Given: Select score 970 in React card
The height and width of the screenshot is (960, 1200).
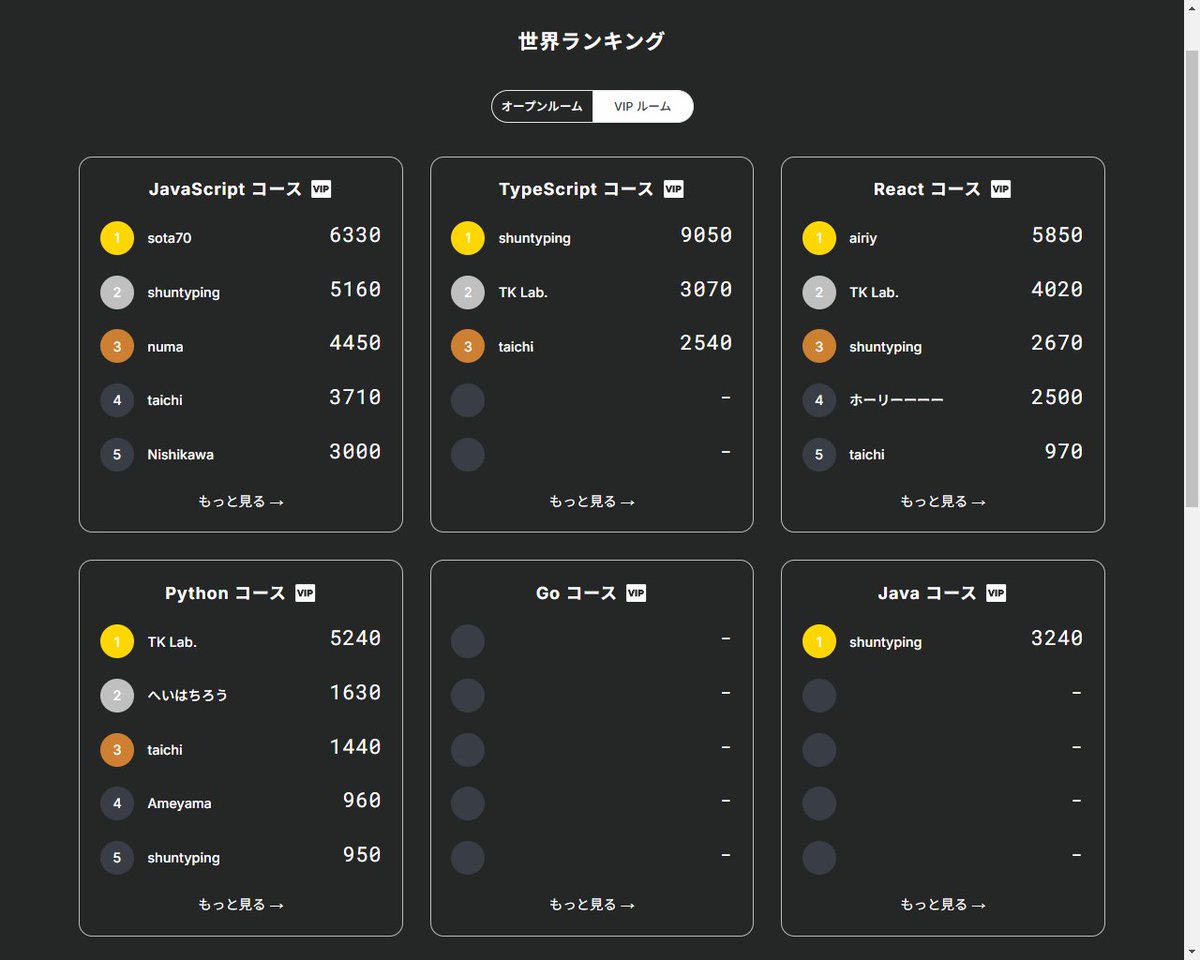Looking at the screenshot, I should pyautogui.click(x=1064, y=451).
